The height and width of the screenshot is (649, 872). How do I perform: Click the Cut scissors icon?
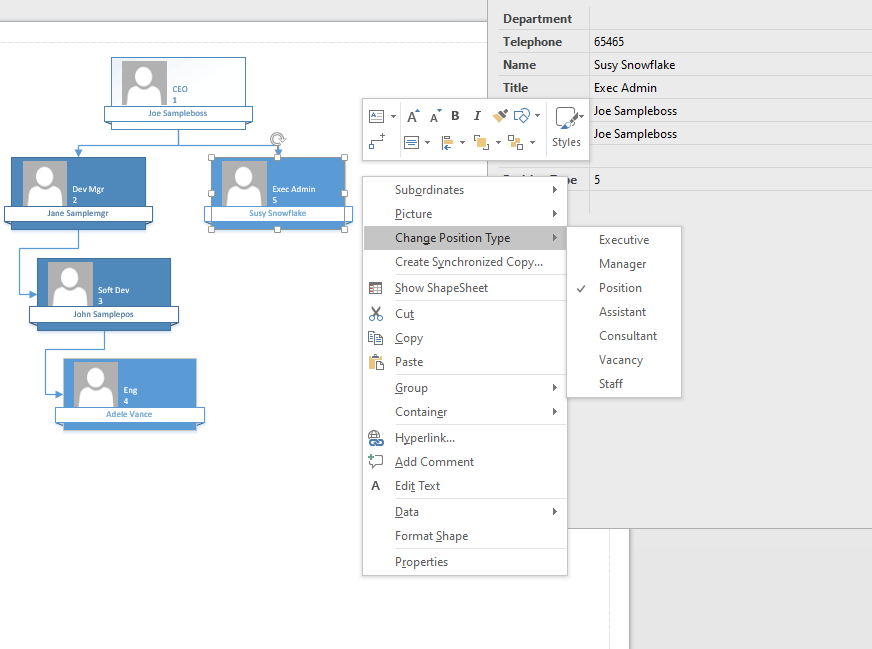(x=376, y=314)
